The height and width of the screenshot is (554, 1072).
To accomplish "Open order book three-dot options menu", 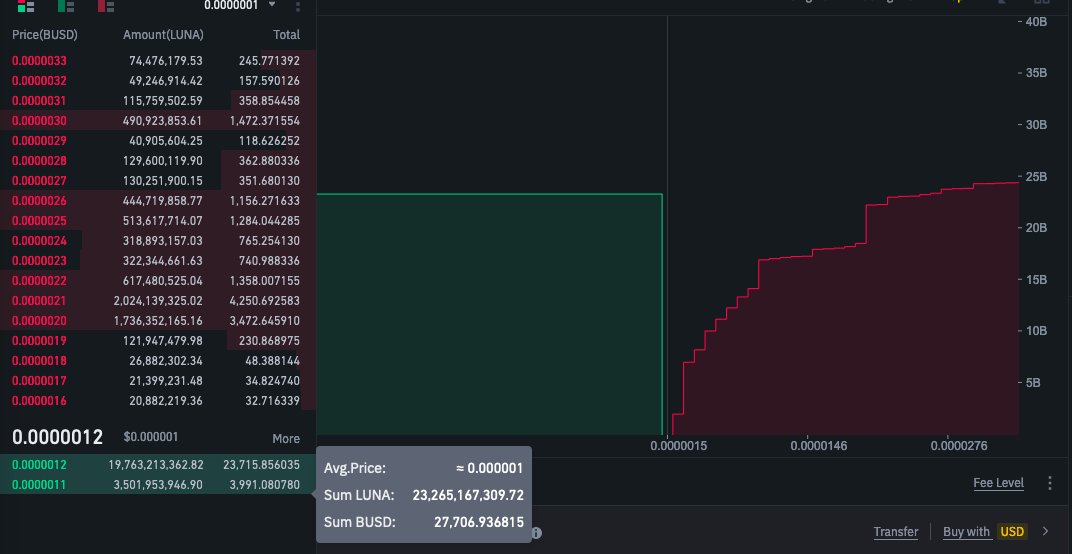I will (297, 6).
